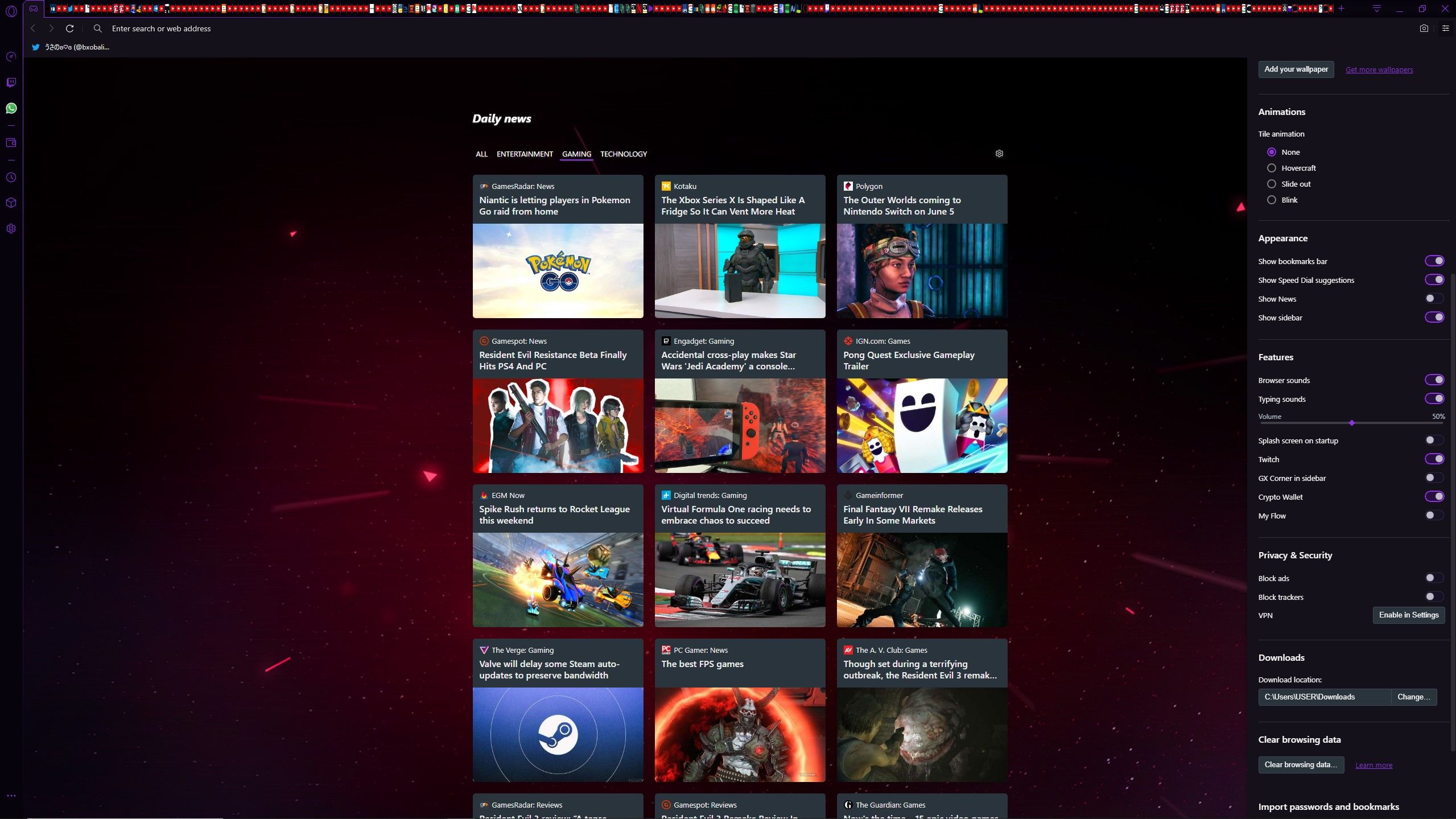Click the magnifier search icon in address bar
This screenshot has width=1456, height=819.
(x=98, y=28)
